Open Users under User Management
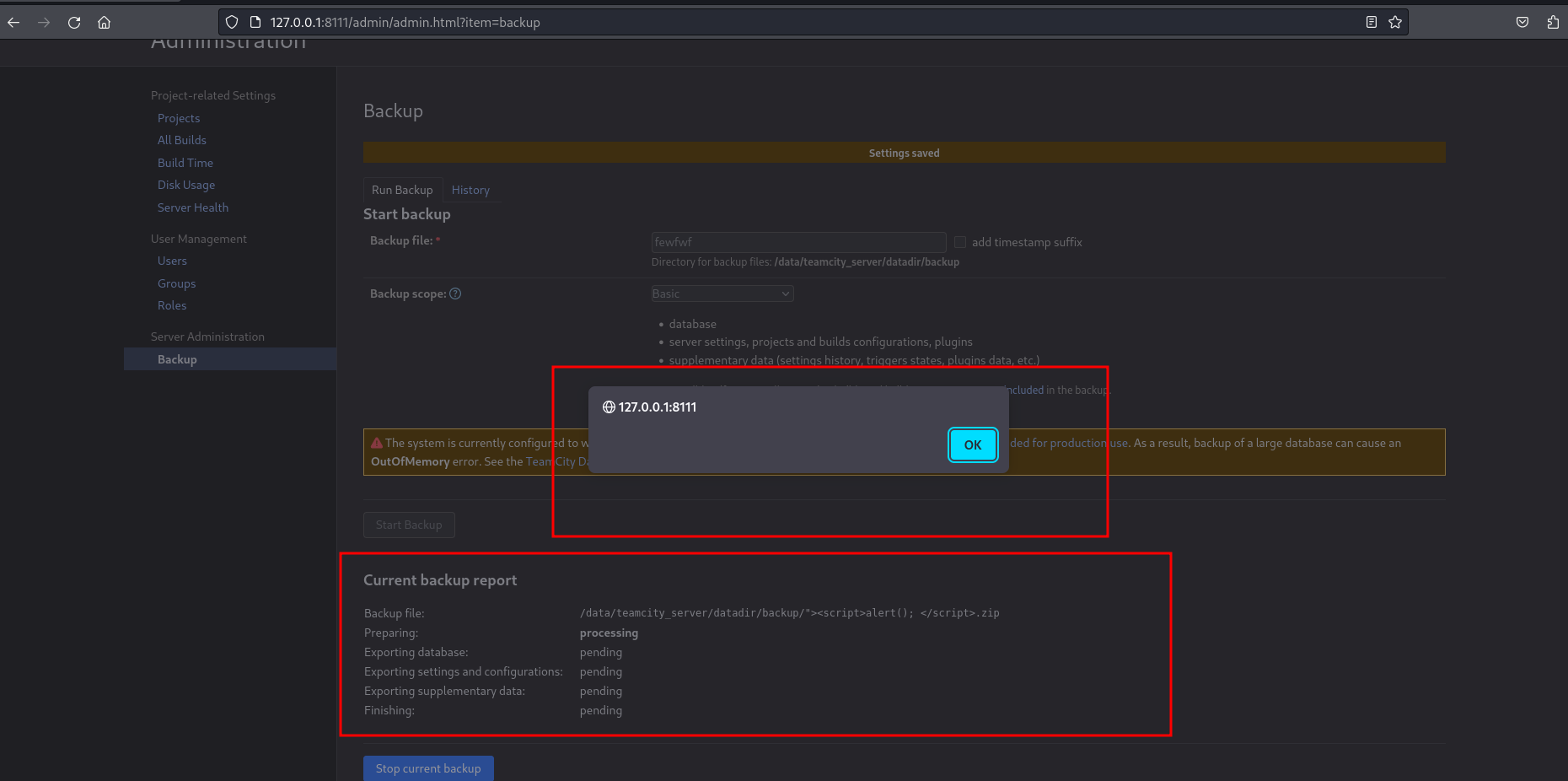 click(x=172, y=261)
